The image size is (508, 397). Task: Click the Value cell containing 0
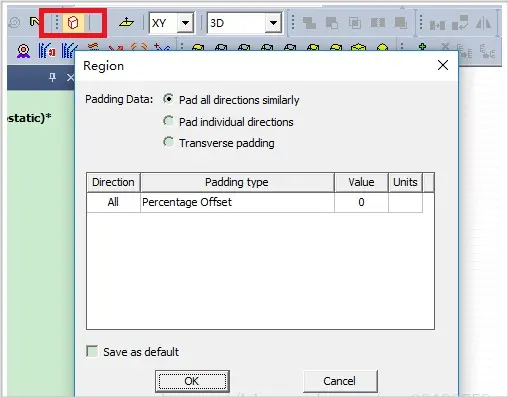click(x=361, y=202)
